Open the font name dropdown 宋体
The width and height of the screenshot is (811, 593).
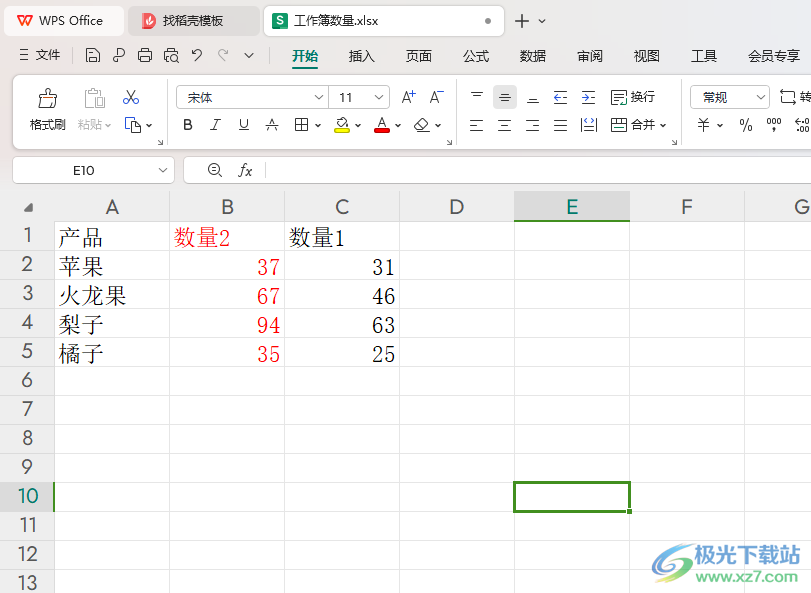319,97
